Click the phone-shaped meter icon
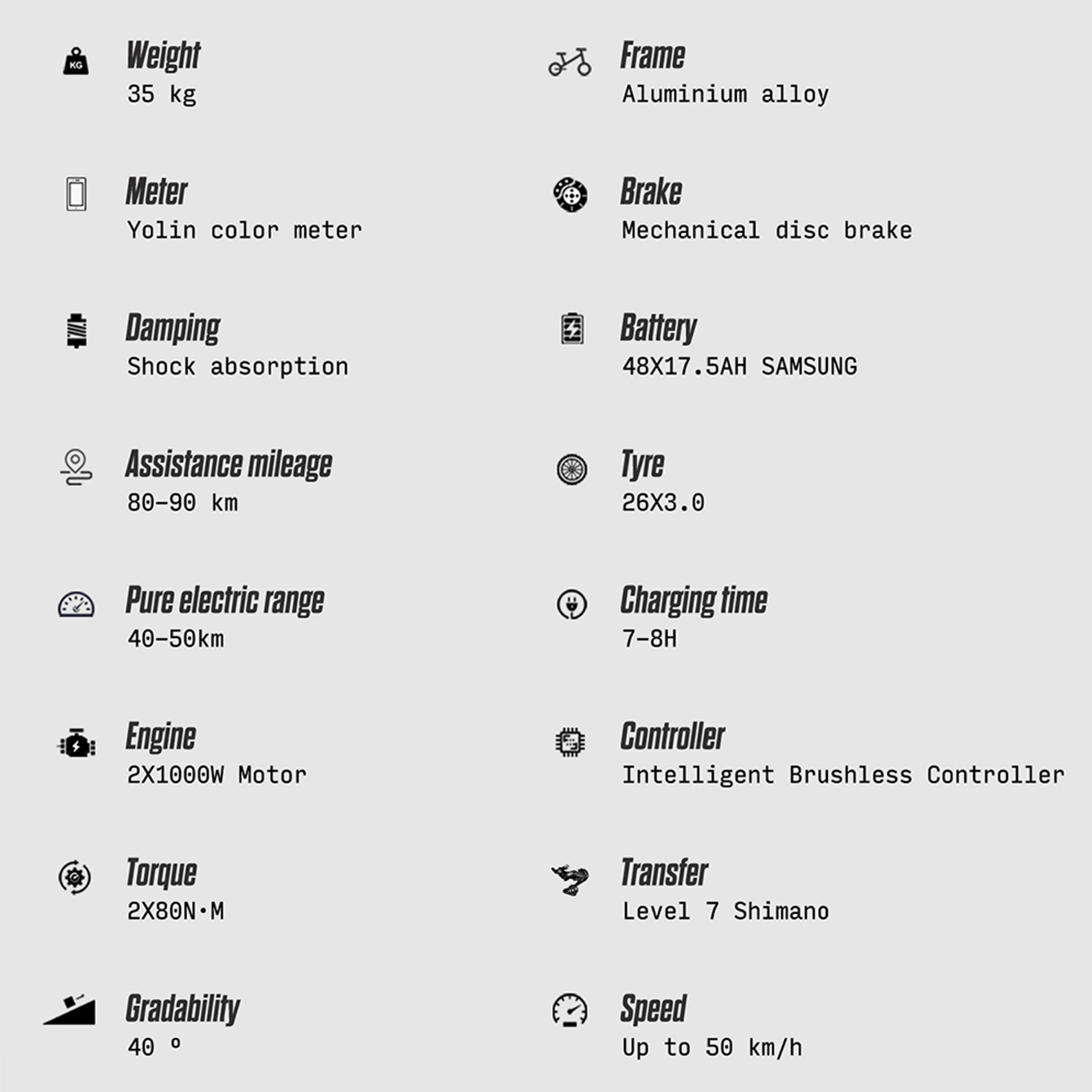Screen dimensions: 1092x1092 click(76, 194)
